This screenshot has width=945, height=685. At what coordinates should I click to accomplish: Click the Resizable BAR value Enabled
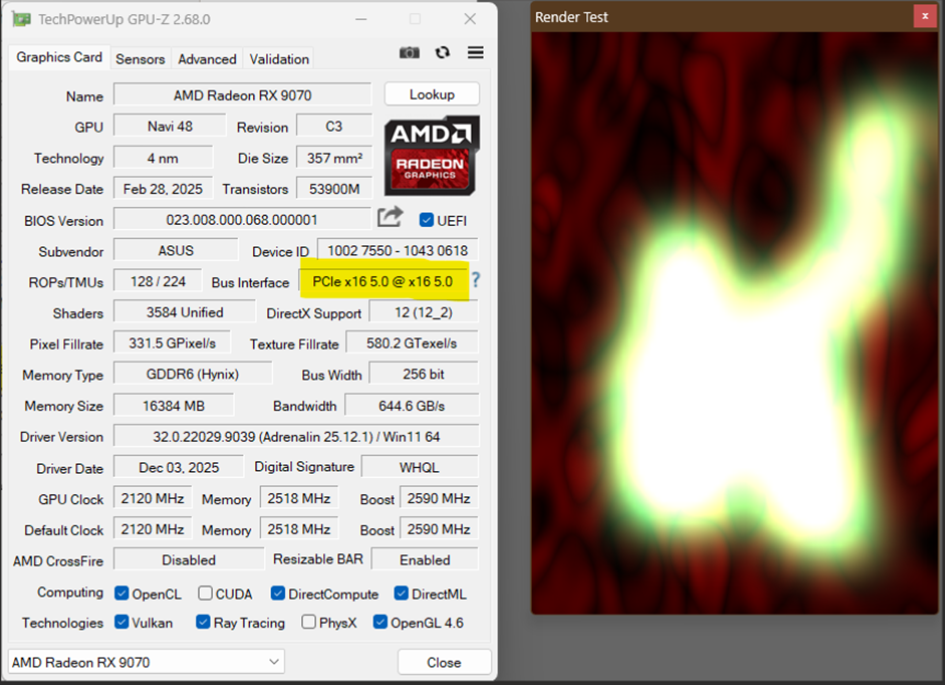425,560
